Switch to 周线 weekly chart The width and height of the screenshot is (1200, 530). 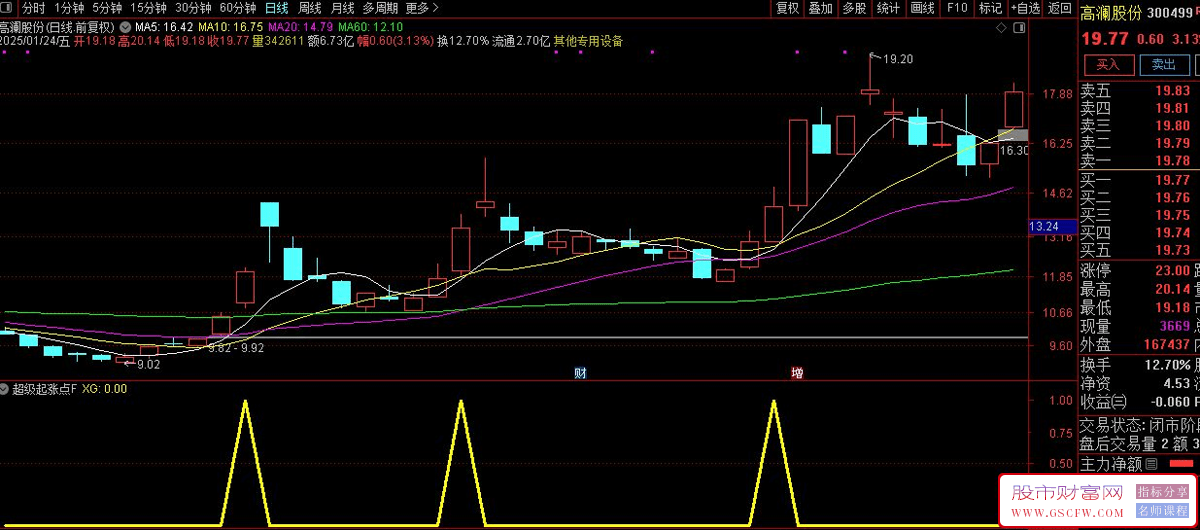310,8
